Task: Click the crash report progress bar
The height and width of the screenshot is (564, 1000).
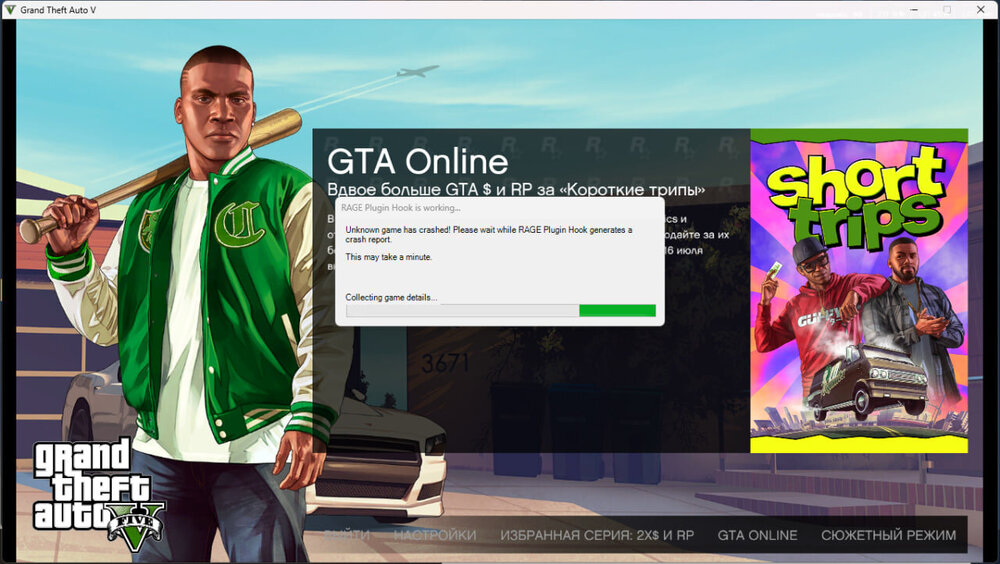Action: tap(501, 311)
